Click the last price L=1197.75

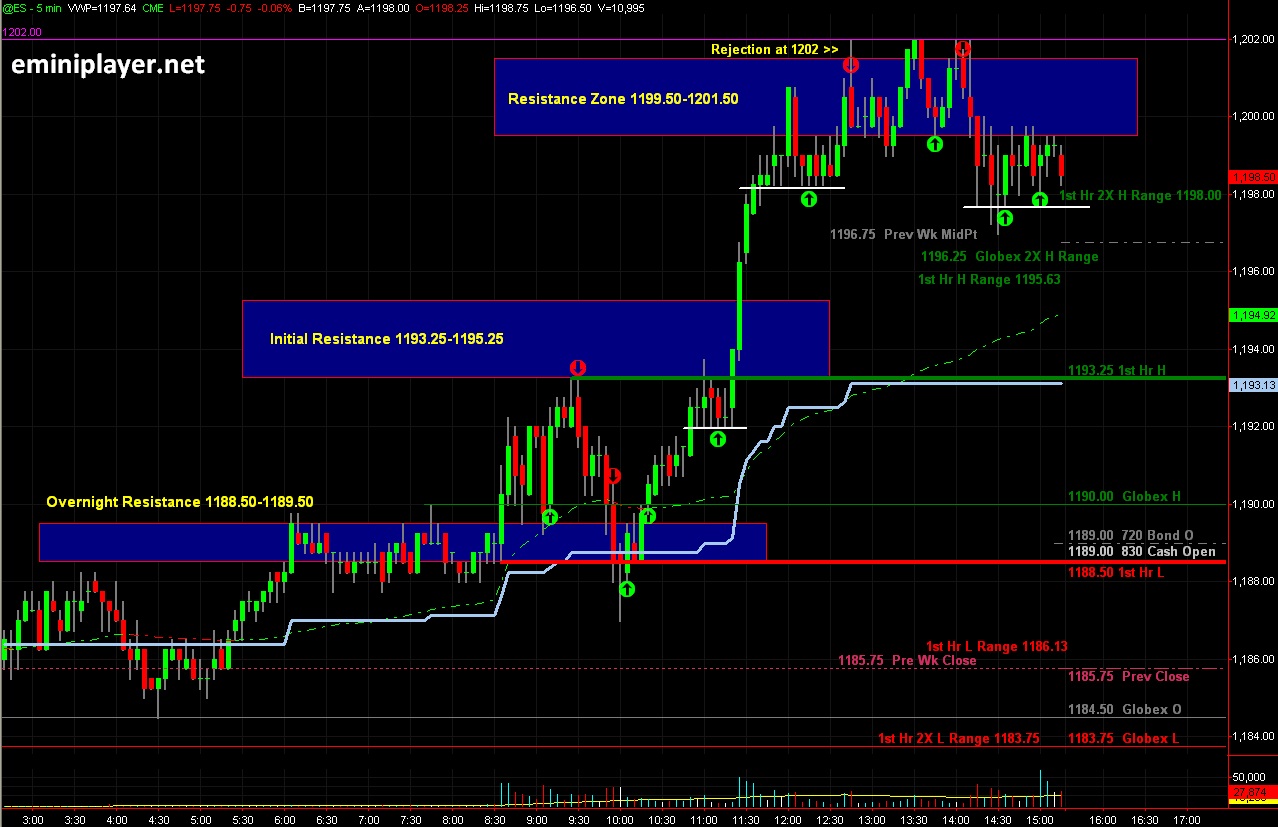pos(194,9)
